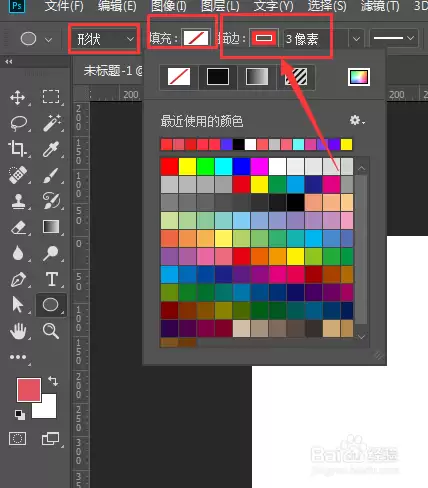Screen dimensions: 428x488
Task: Pick the pure yellow swatch in top row
Action: (187, 166)
